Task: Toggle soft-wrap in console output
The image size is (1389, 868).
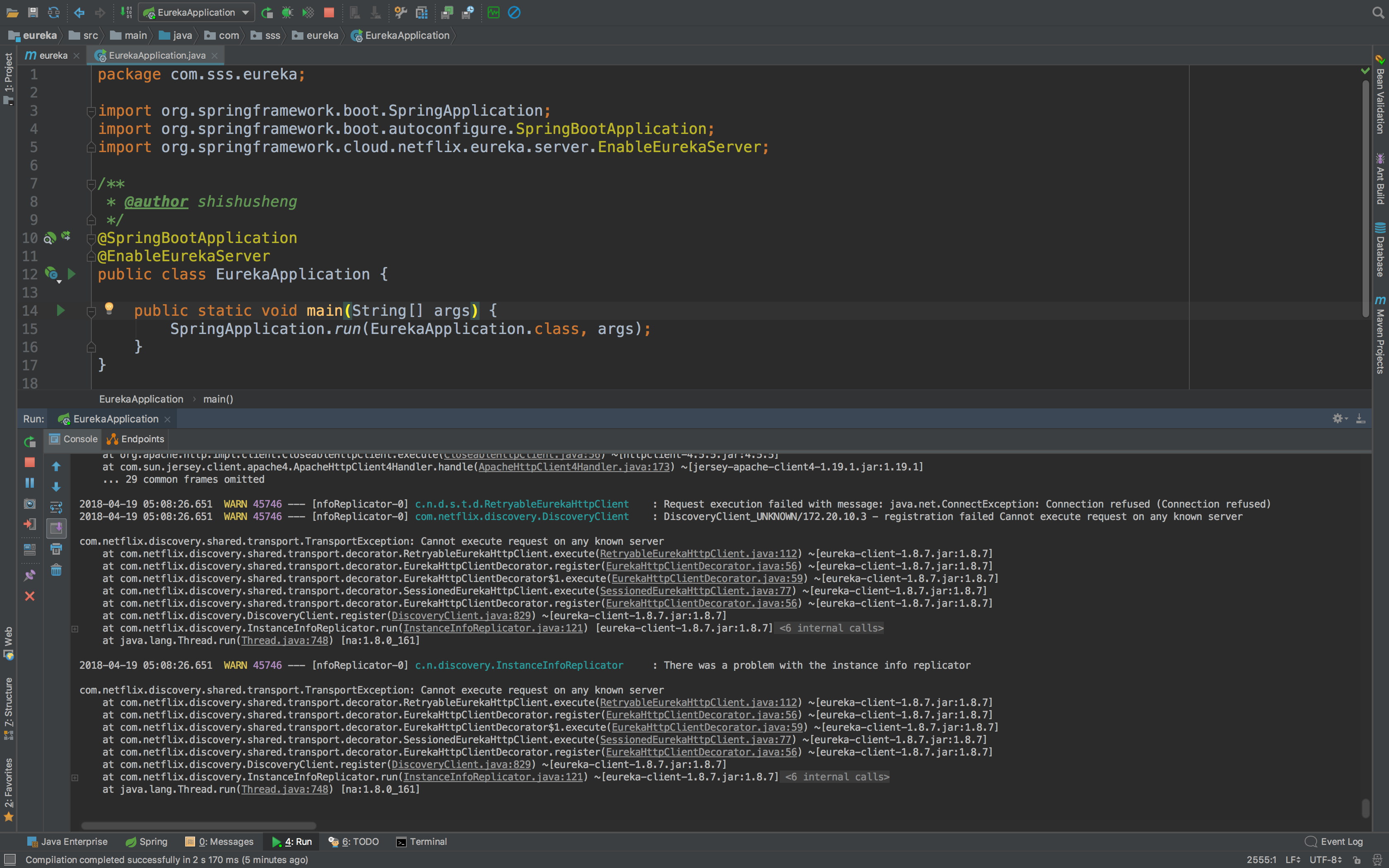Action: 56,508
